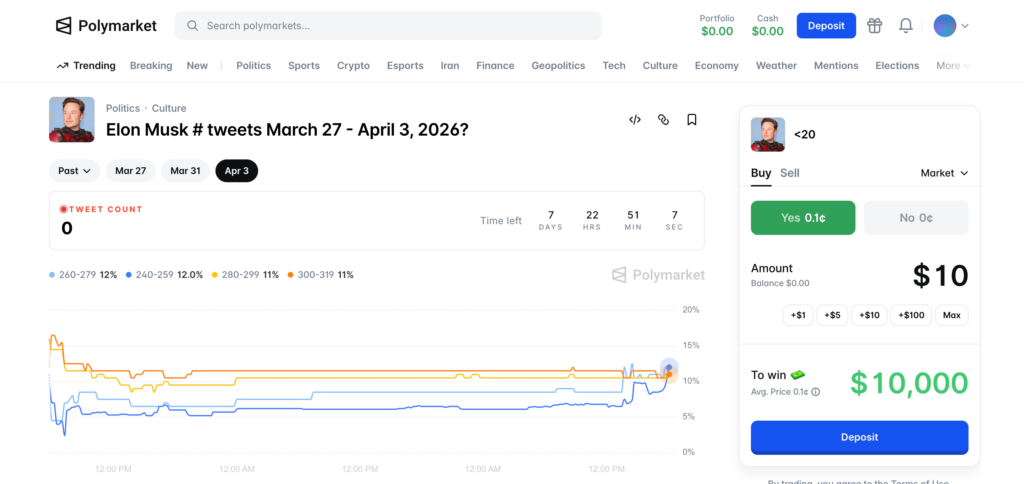Open the Tech category
This screenshot has width=1024, height=484.
pyautogui.click(x=614, y=65)
